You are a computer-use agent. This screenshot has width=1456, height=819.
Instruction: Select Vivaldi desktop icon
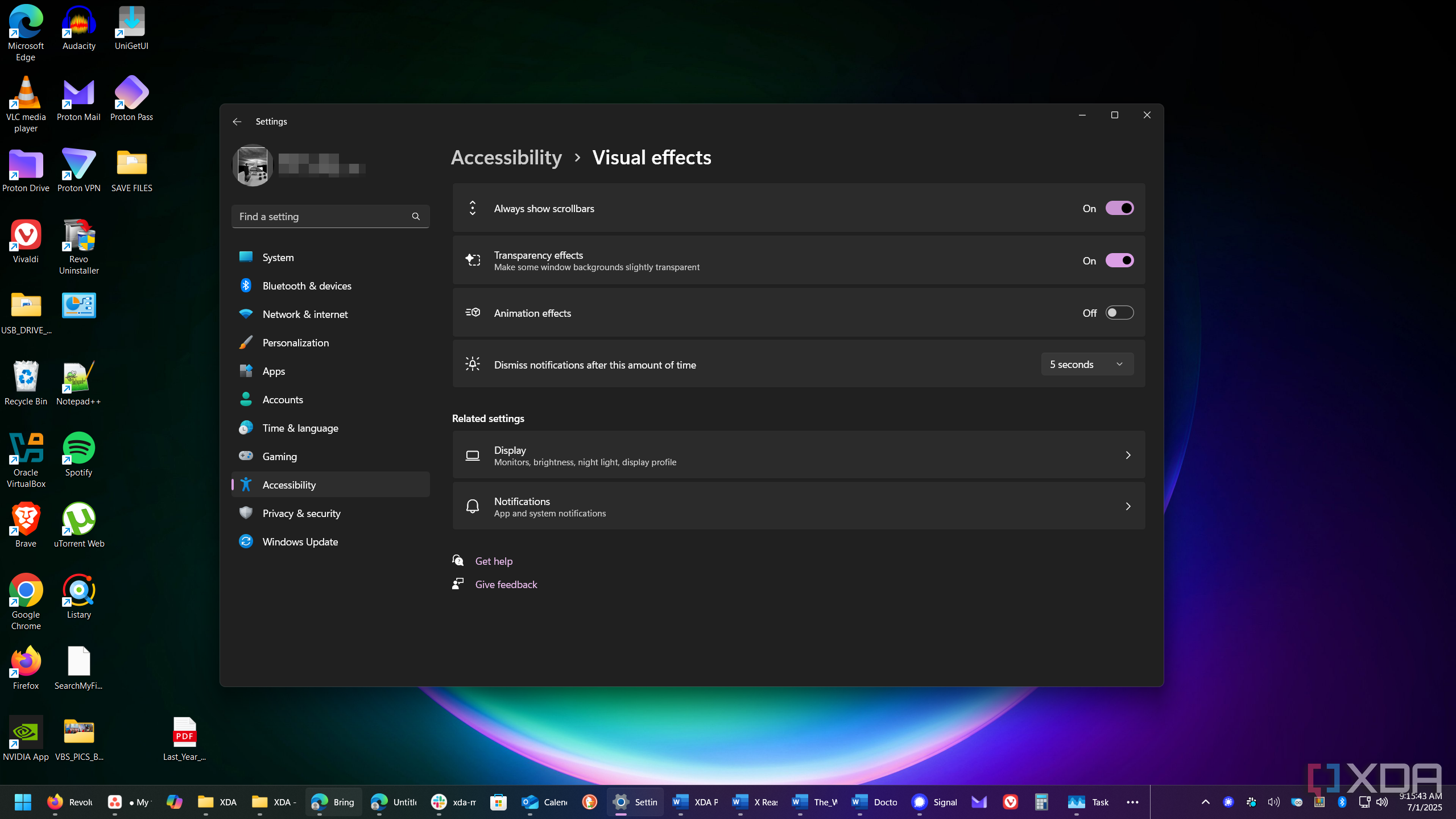(26, 242)
